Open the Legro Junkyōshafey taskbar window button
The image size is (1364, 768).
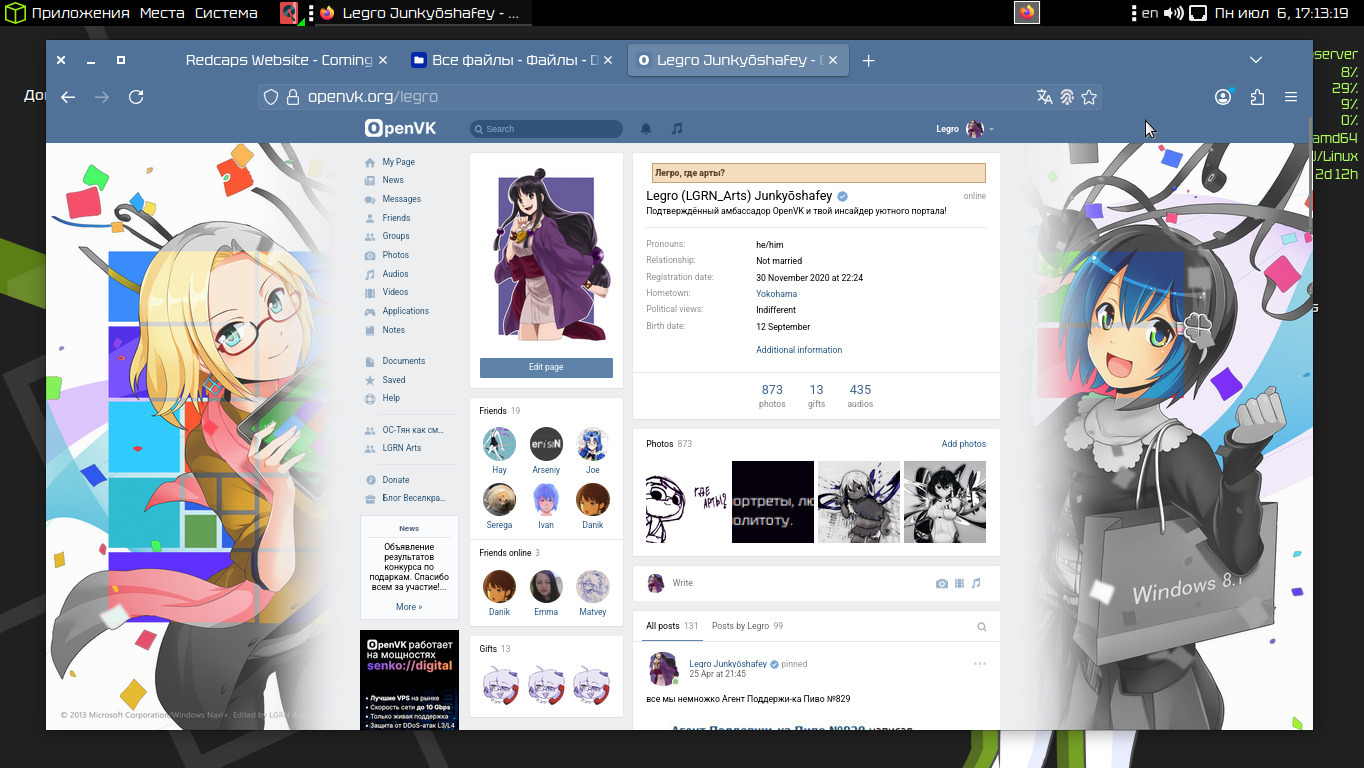(424, 13)
